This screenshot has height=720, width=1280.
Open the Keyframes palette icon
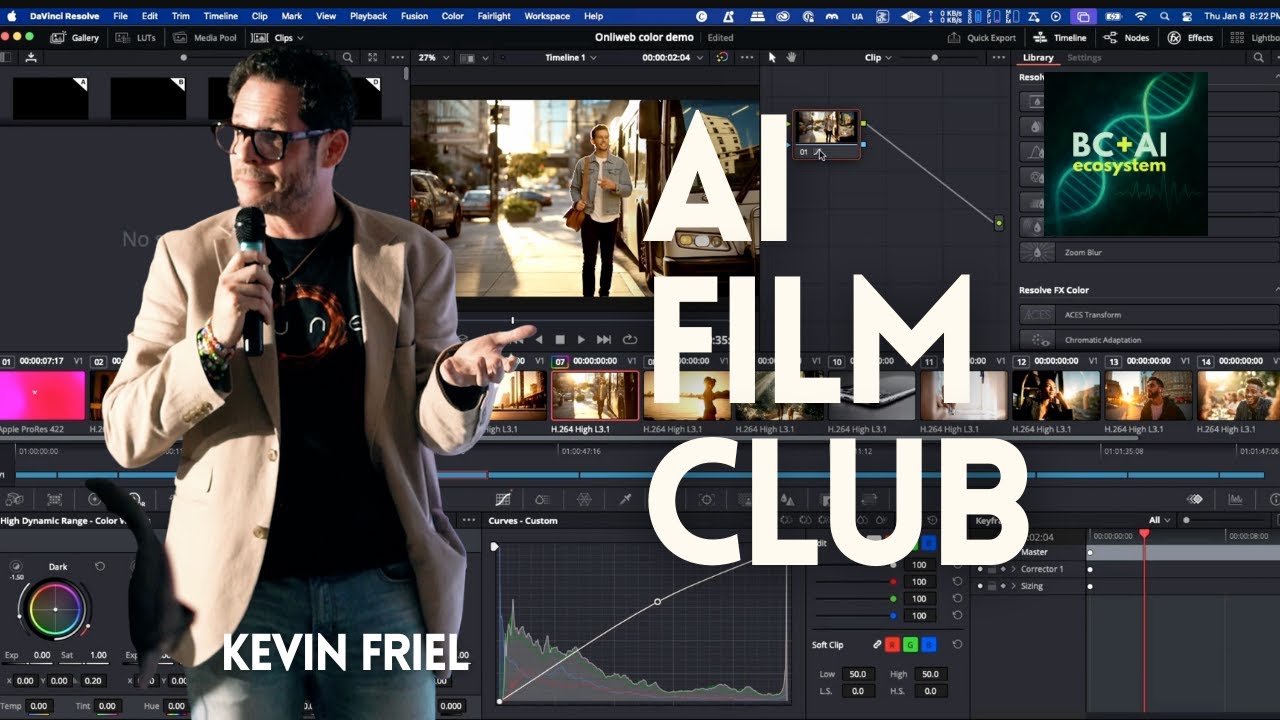click(1194, 498)
